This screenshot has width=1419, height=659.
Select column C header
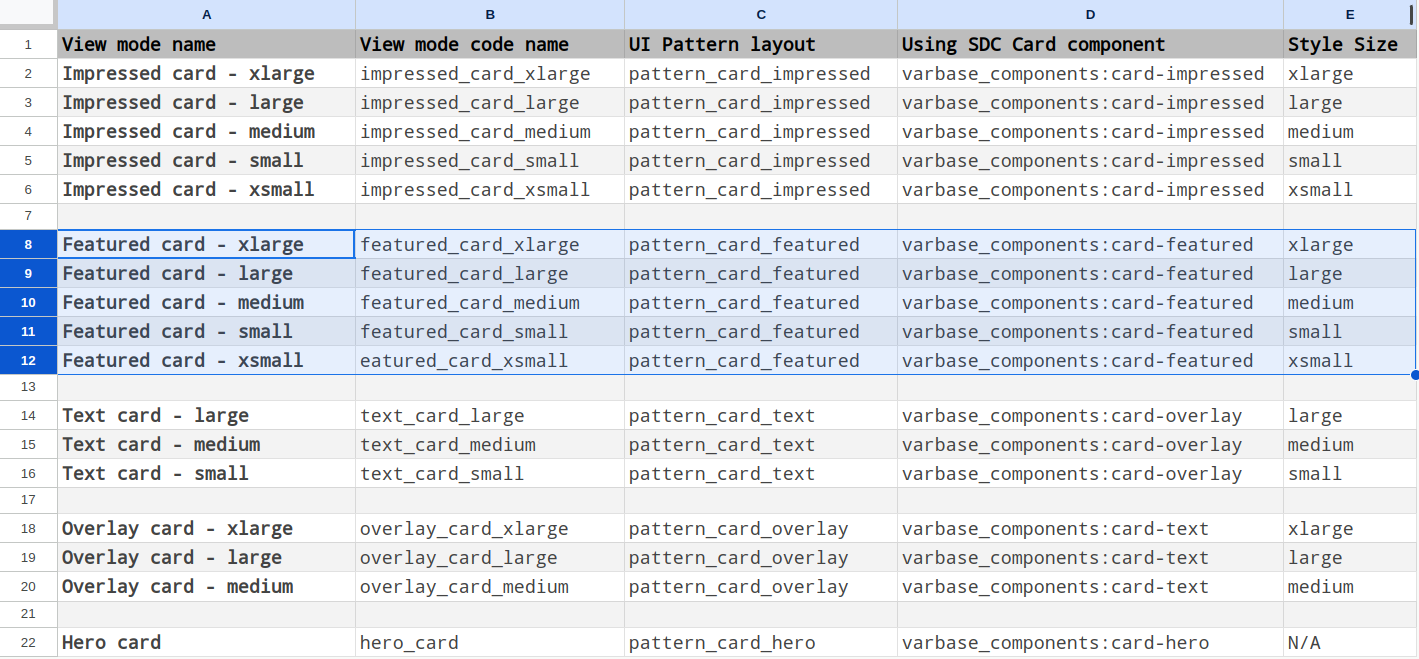coord(761,14)
